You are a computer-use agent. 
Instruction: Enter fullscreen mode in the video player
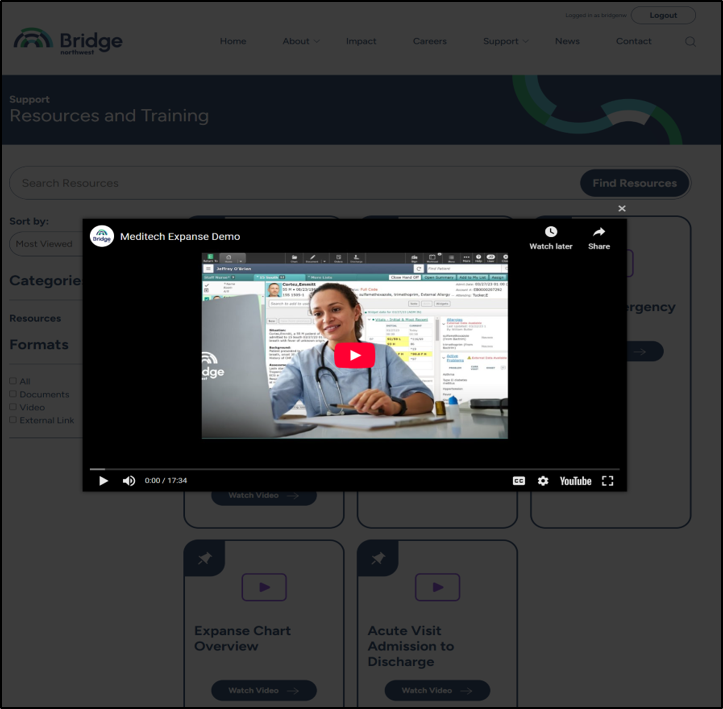pos(608,481)
